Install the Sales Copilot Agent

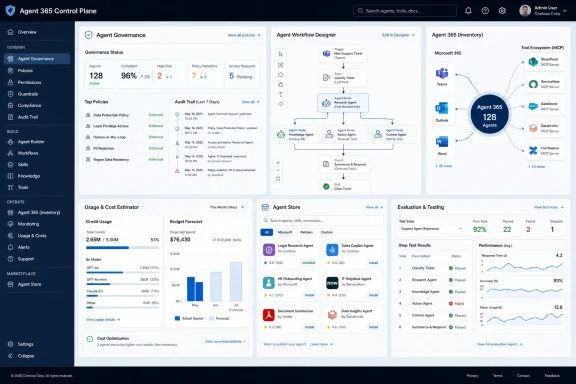[x=373, y=263]
